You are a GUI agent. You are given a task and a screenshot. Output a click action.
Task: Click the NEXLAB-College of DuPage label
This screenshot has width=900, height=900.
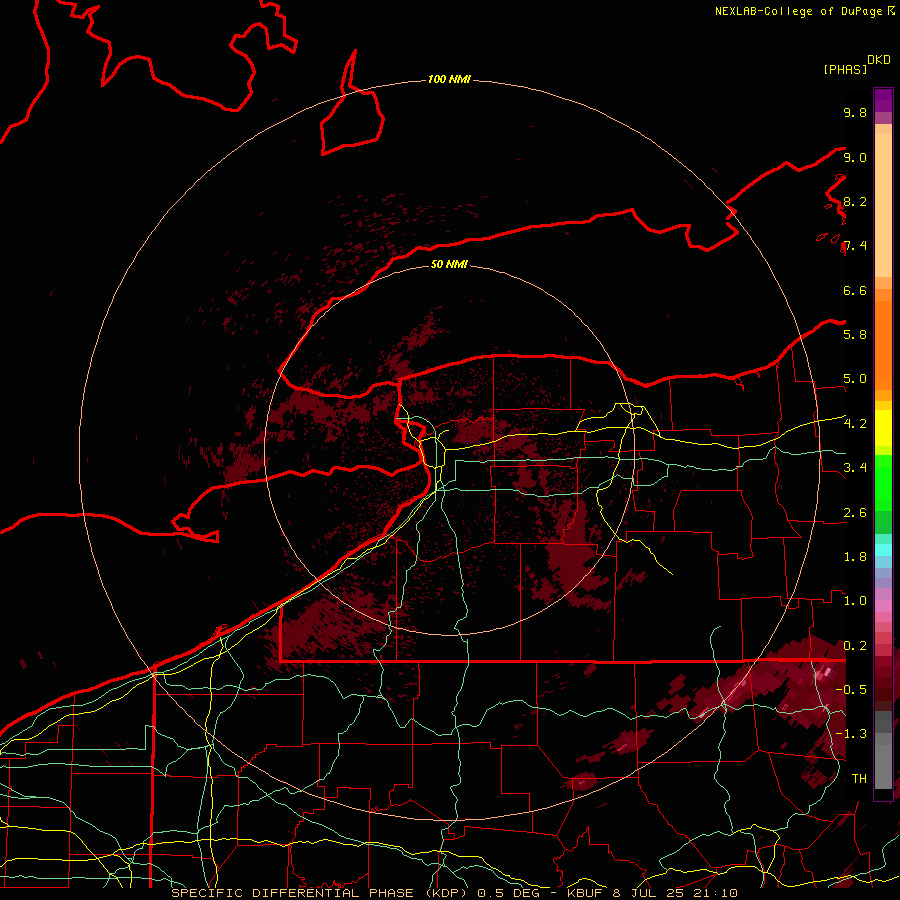799,11
